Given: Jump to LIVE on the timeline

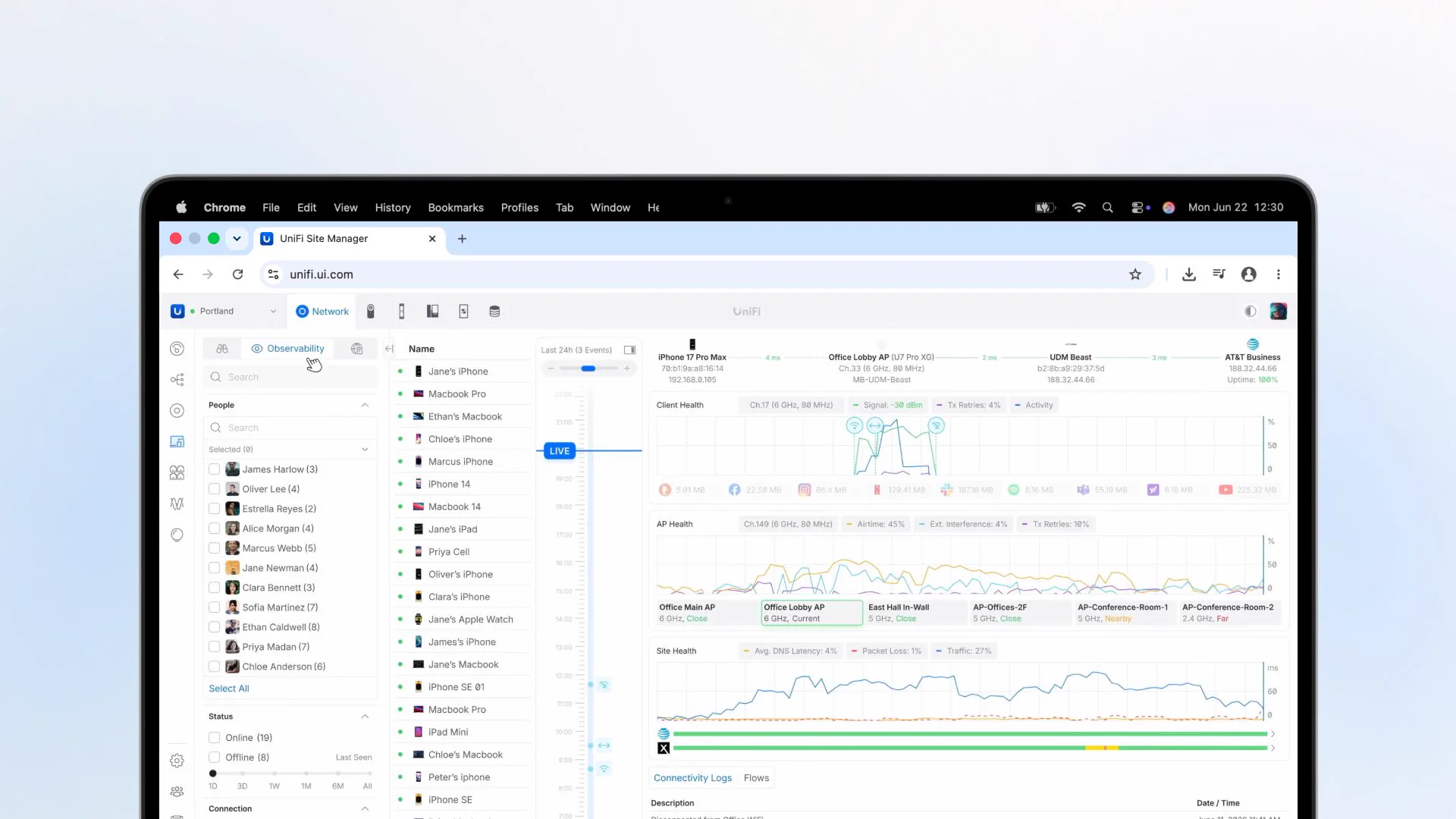Looking at the screenshot, I should click(560, 451).
